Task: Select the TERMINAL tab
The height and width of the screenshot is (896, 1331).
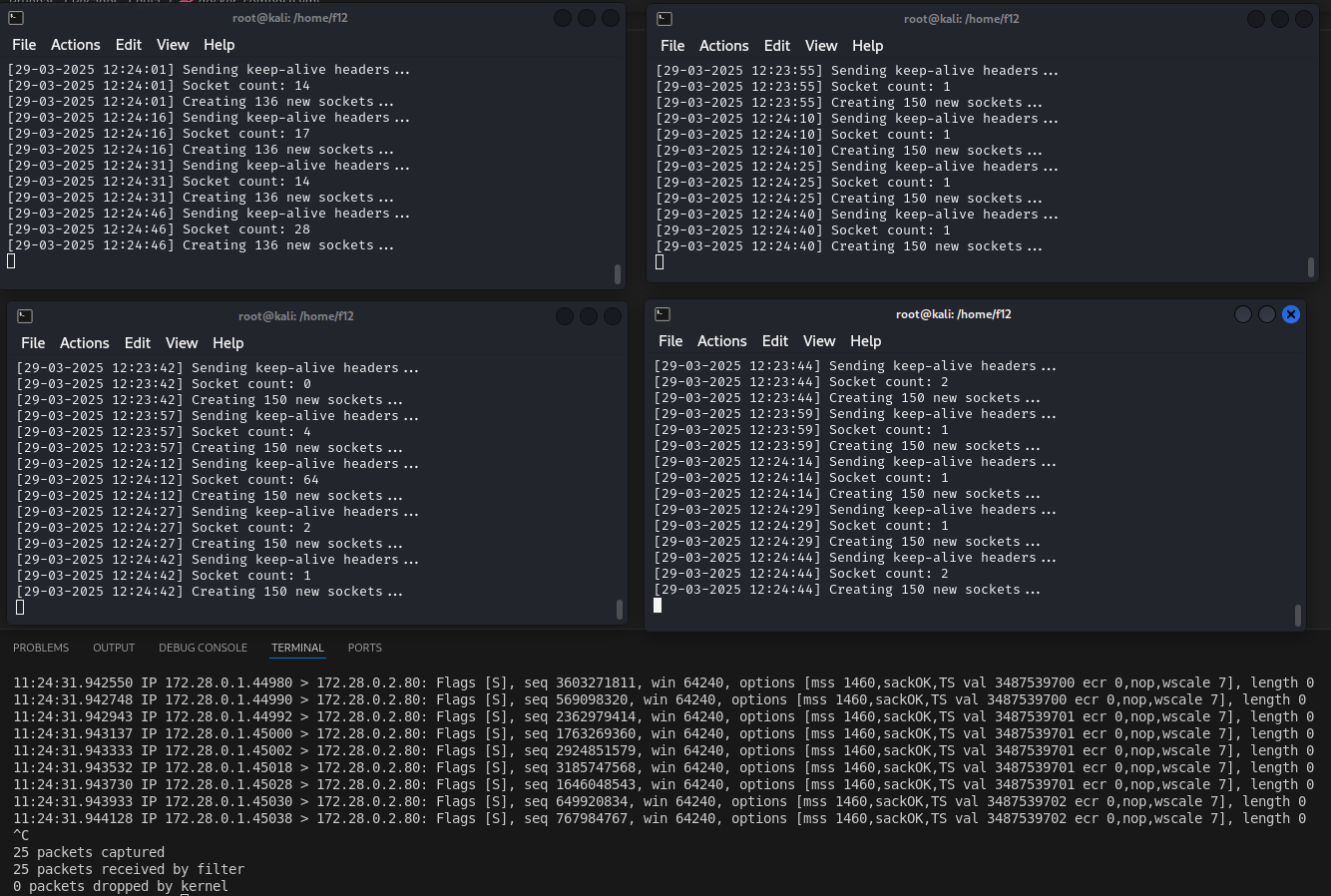Action: pos(297,648)
